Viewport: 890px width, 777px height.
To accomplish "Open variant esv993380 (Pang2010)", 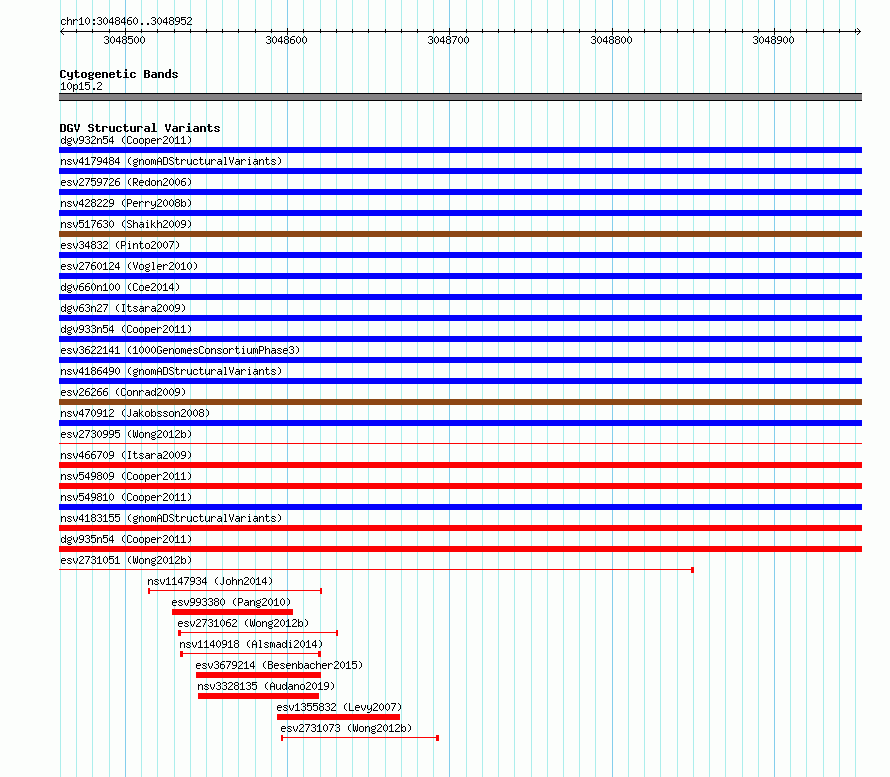I will (x=231, y=602).
